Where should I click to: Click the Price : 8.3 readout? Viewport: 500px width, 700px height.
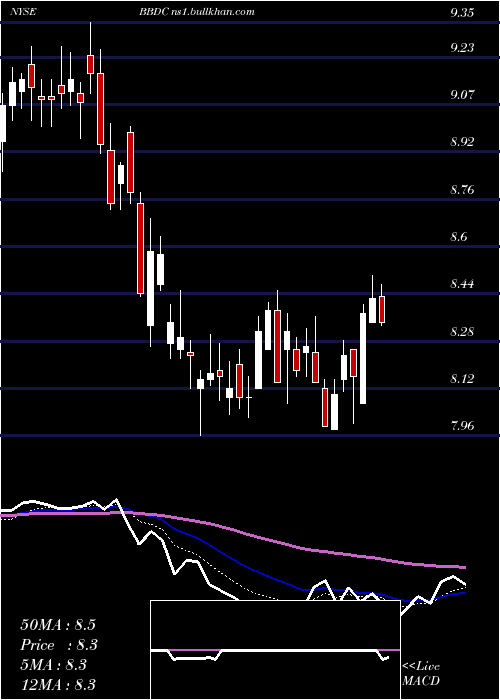tap(59, 645)
